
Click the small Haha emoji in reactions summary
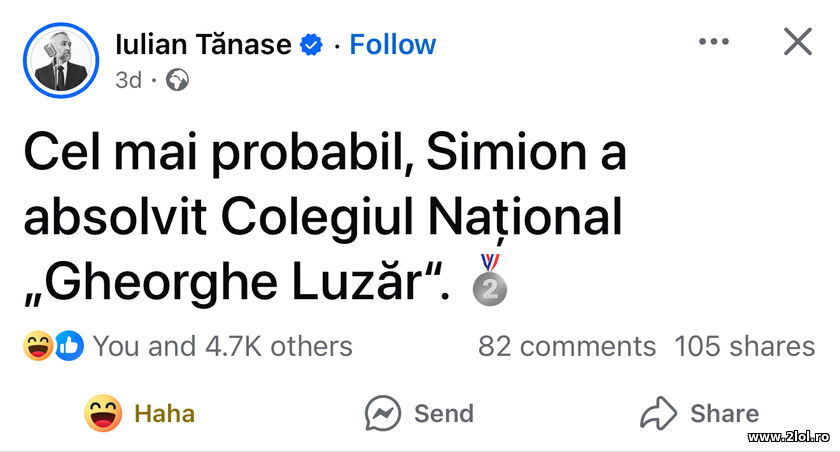38,346
